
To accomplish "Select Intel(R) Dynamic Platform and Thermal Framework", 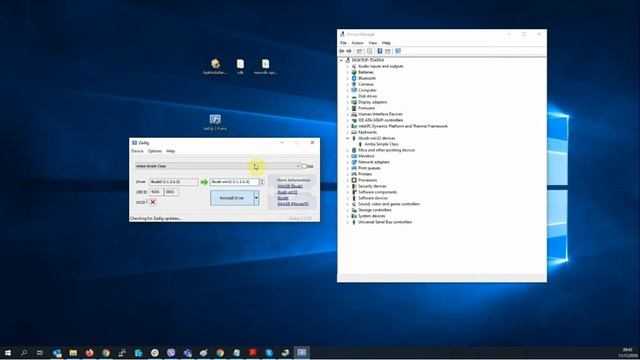I will 403,126.
